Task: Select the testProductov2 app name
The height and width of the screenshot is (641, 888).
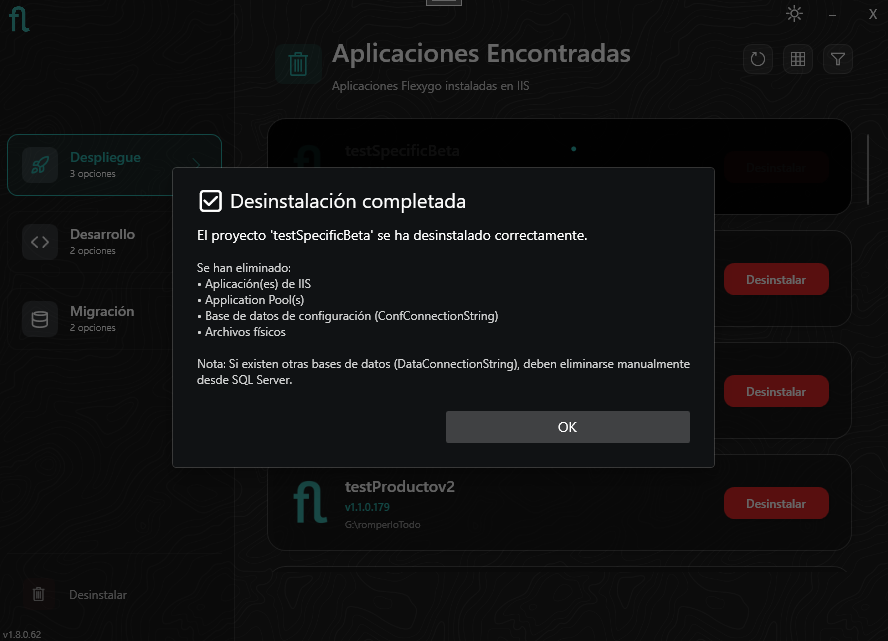Action: [x=399, y=486]
